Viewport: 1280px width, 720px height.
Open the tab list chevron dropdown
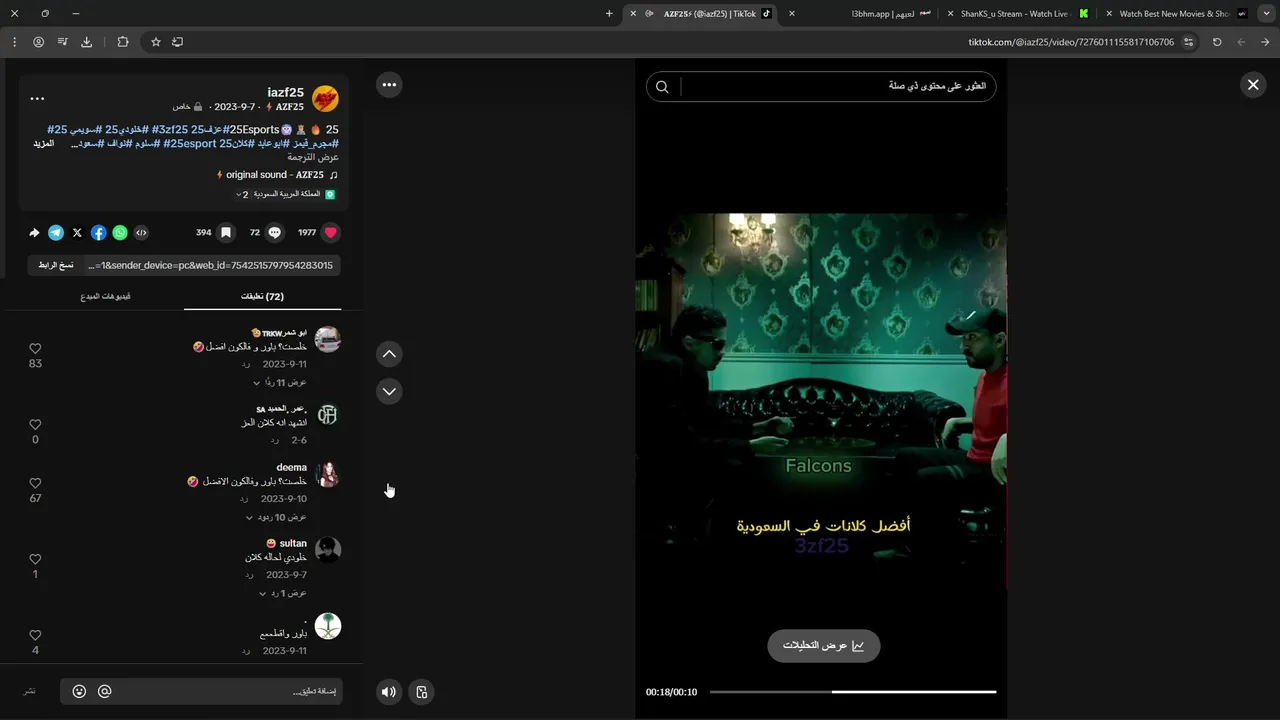pos(1265,14)
